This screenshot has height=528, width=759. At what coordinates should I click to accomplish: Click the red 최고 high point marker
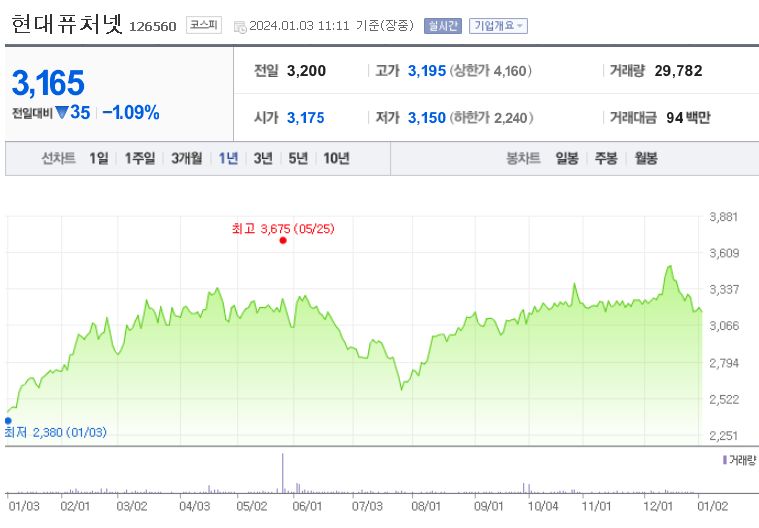[x=283, y=240]
